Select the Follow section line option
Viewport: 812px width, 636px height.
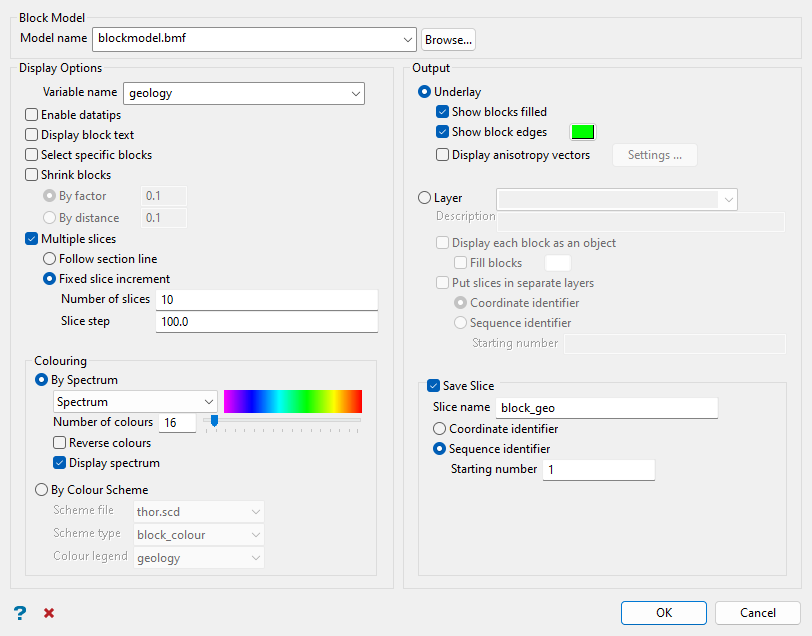[50, 259]
